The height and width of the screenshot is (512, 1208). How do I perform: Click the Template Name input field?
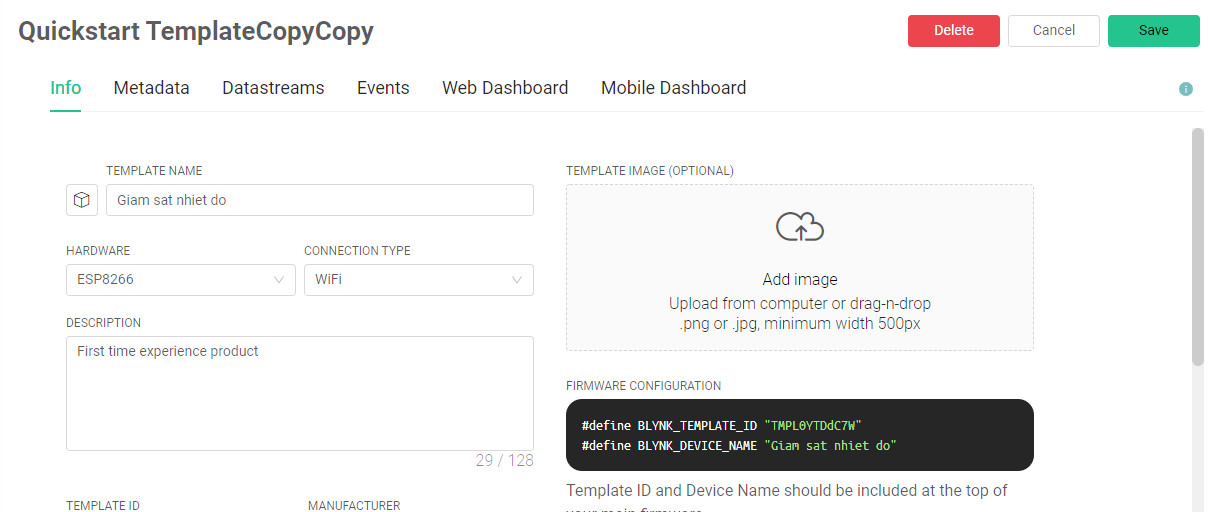tap(320, 200)
